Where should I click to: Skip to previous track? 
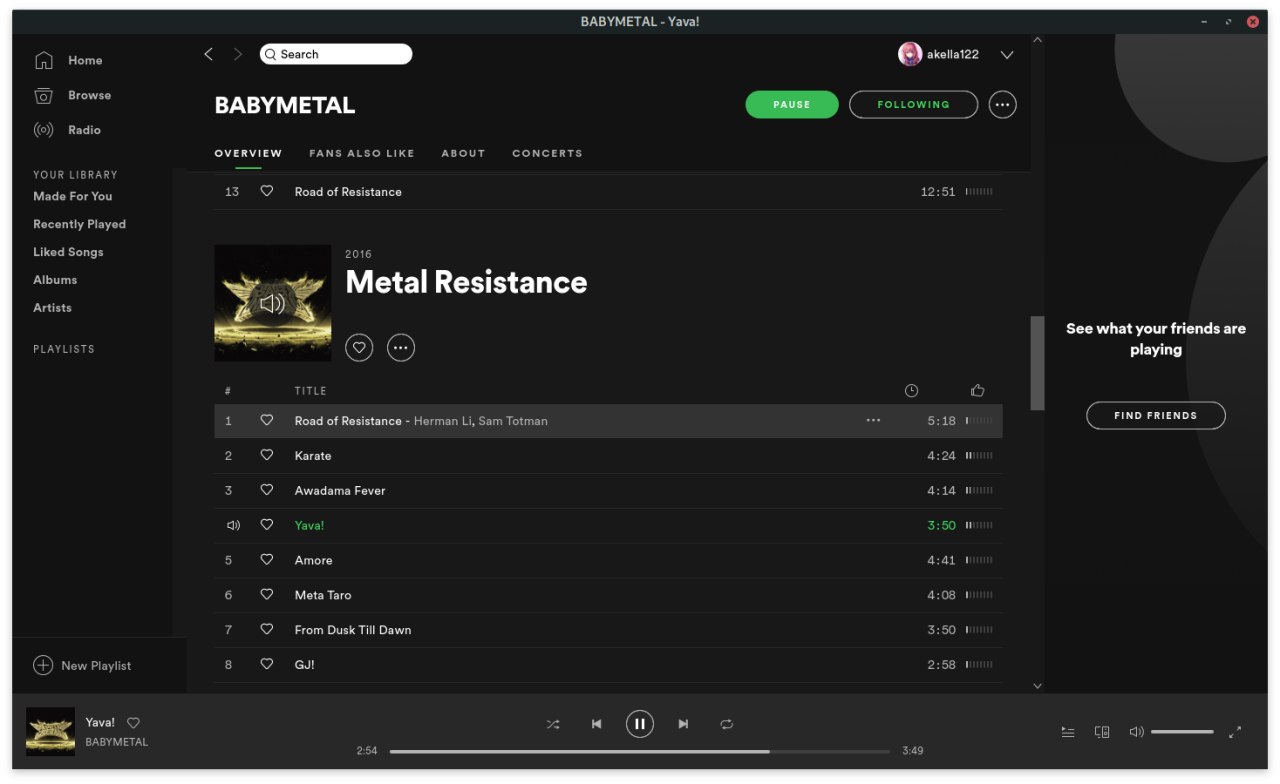click(597, 724)
